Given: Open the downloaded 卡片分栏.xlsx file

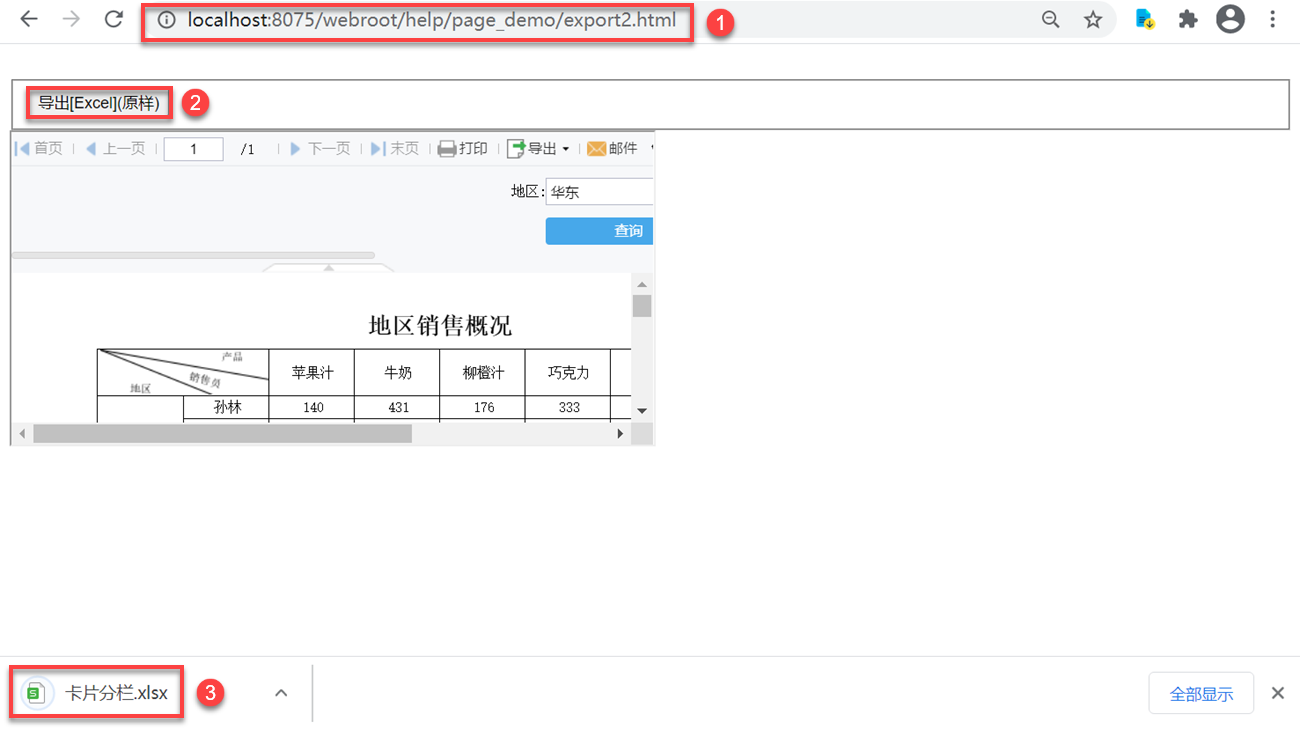Looking at the screenshot, I should click(98, 693).
